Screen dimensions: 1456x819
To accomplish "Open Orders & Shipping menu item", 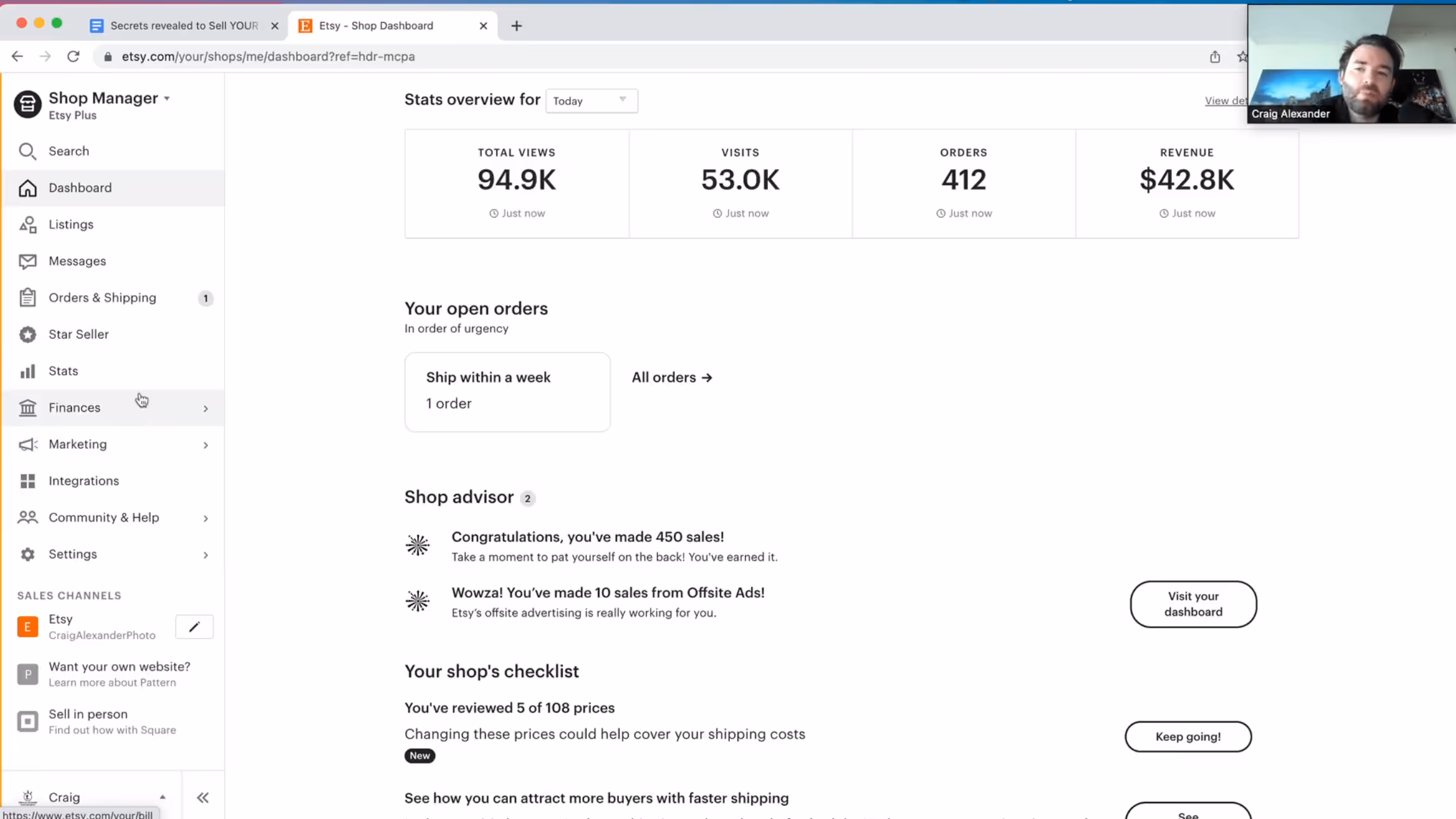I will click(102, 298).
